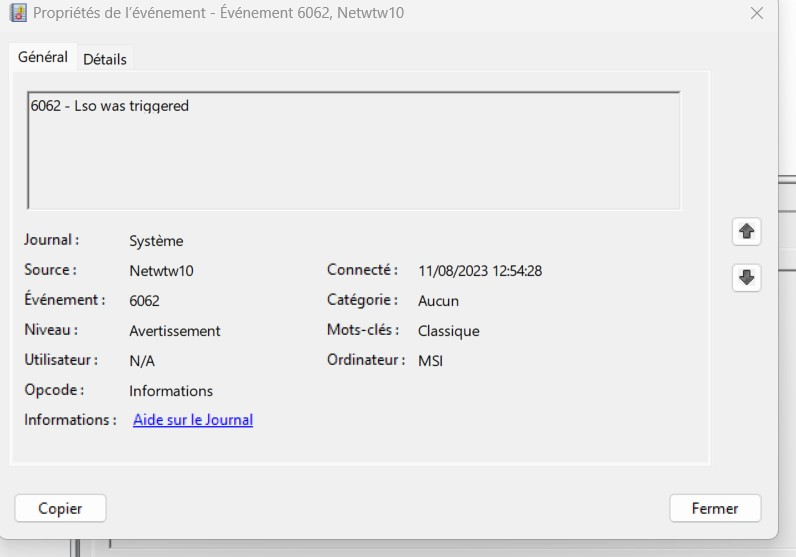Viewport: 796px width, 557px height.
Task: Click the '6062 - Lso was triggered' text
Action: click(x=110, y=106)
